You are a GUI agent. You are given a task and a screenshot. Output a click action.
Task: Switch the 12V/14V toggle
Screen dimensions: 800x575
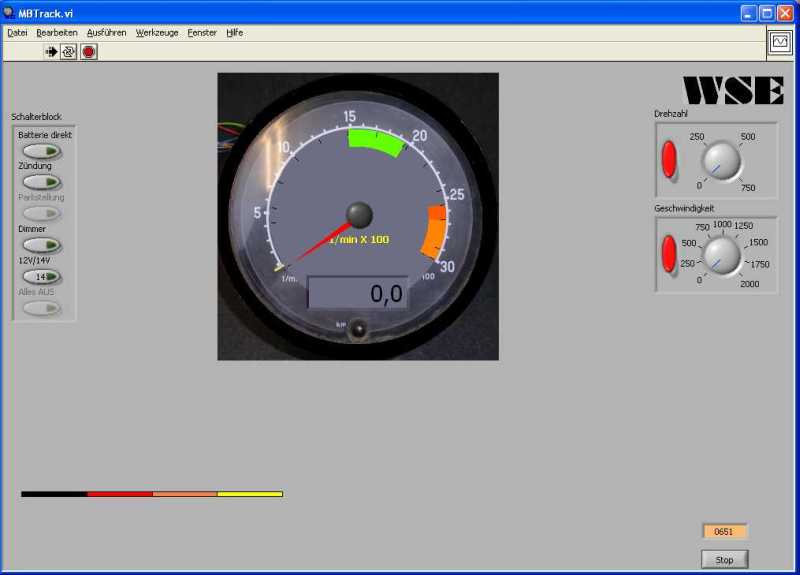[42, 276]
